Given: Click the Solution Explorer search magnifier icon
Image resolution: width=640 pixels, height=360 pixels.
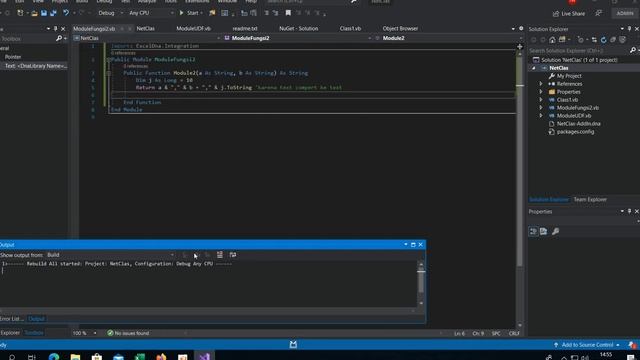Looking at the screenshot, I should tap(633, 50).
